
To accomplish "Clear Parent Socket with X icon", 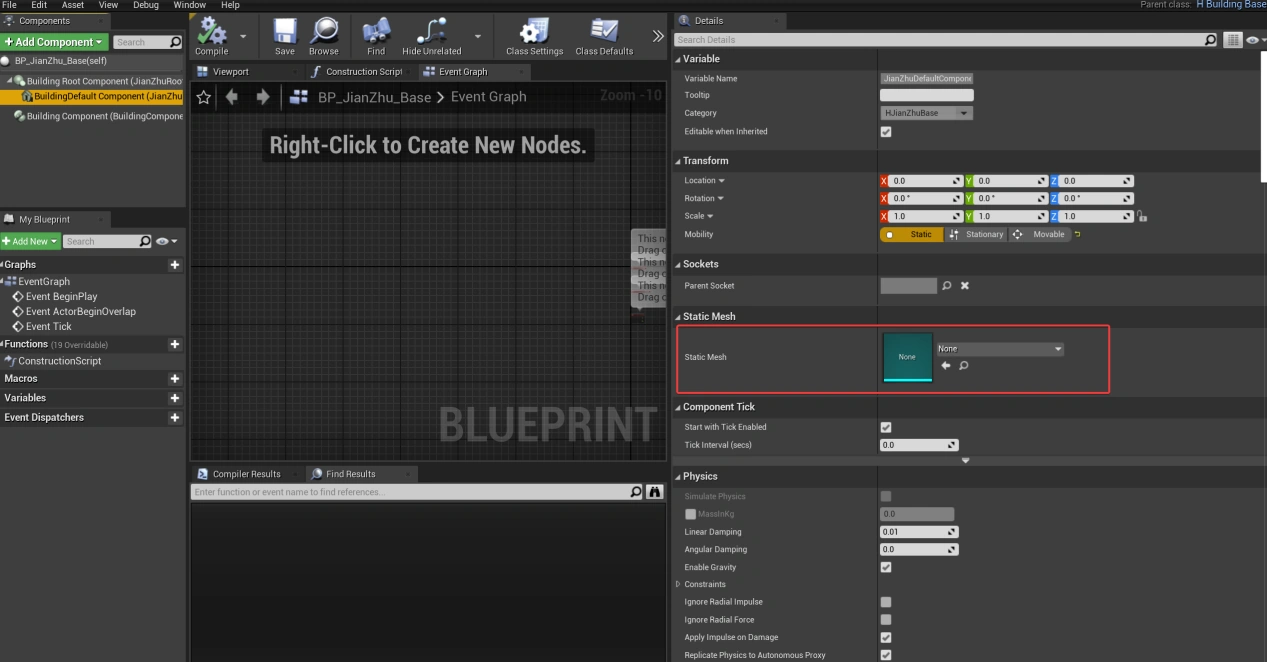I will pos(965,286).
